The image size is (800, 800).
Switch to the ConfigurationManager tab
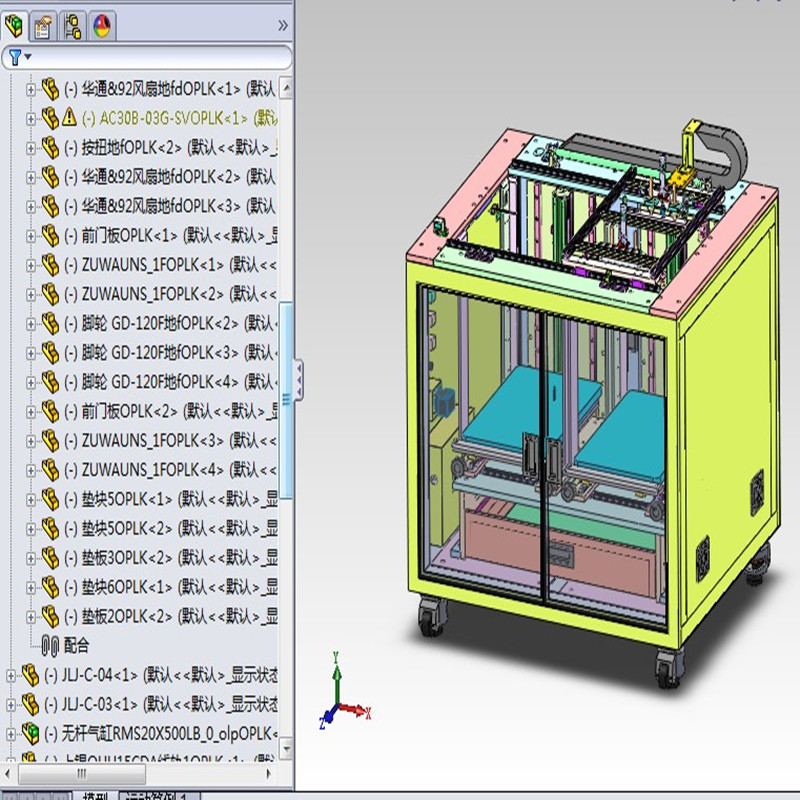[72, 26]
